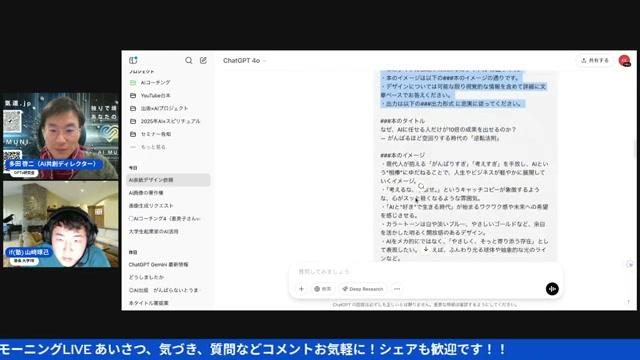640x360 pixels.
Task: Click the ###本のタイトル heading text
Action: [x=402, y=121]
